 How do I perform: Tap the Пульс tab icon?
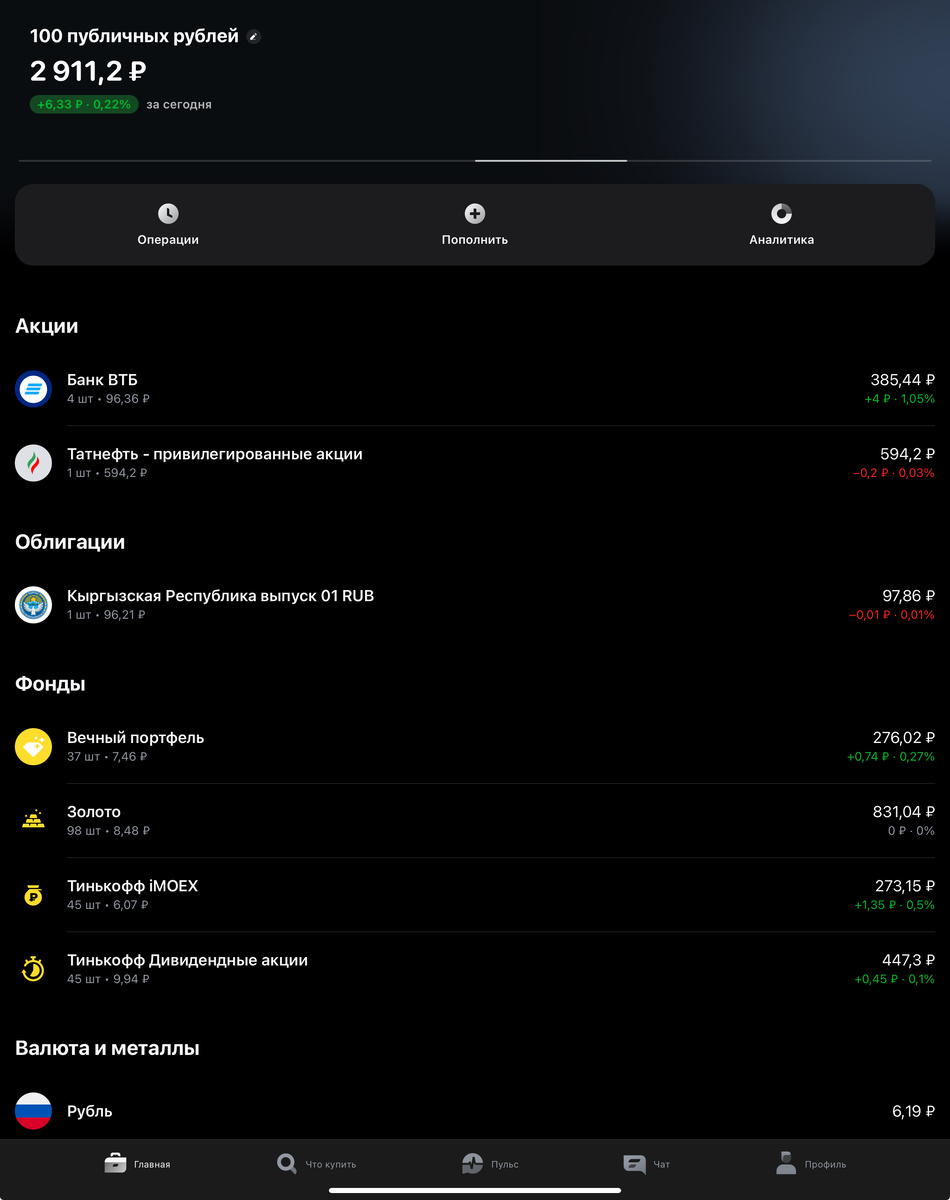(472, 1163)
